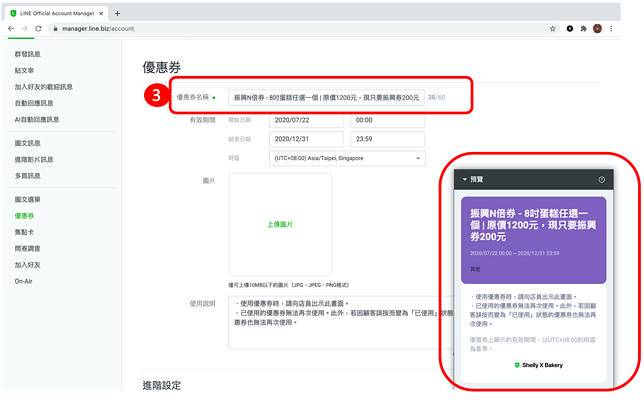Click the 使用說明 usage instructions text area

(330, 320)
